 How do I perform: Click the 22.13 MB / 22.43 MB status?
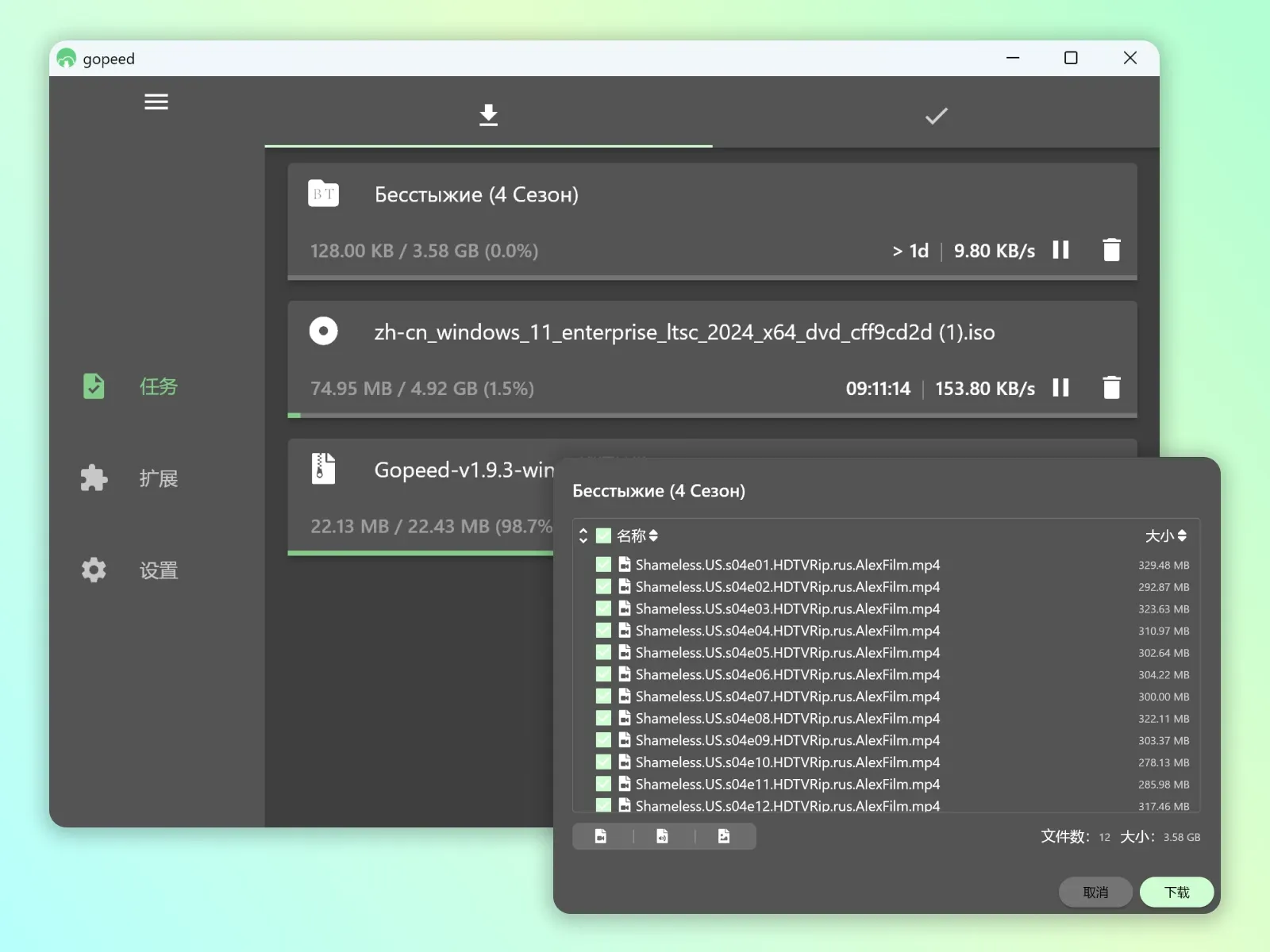432,526
